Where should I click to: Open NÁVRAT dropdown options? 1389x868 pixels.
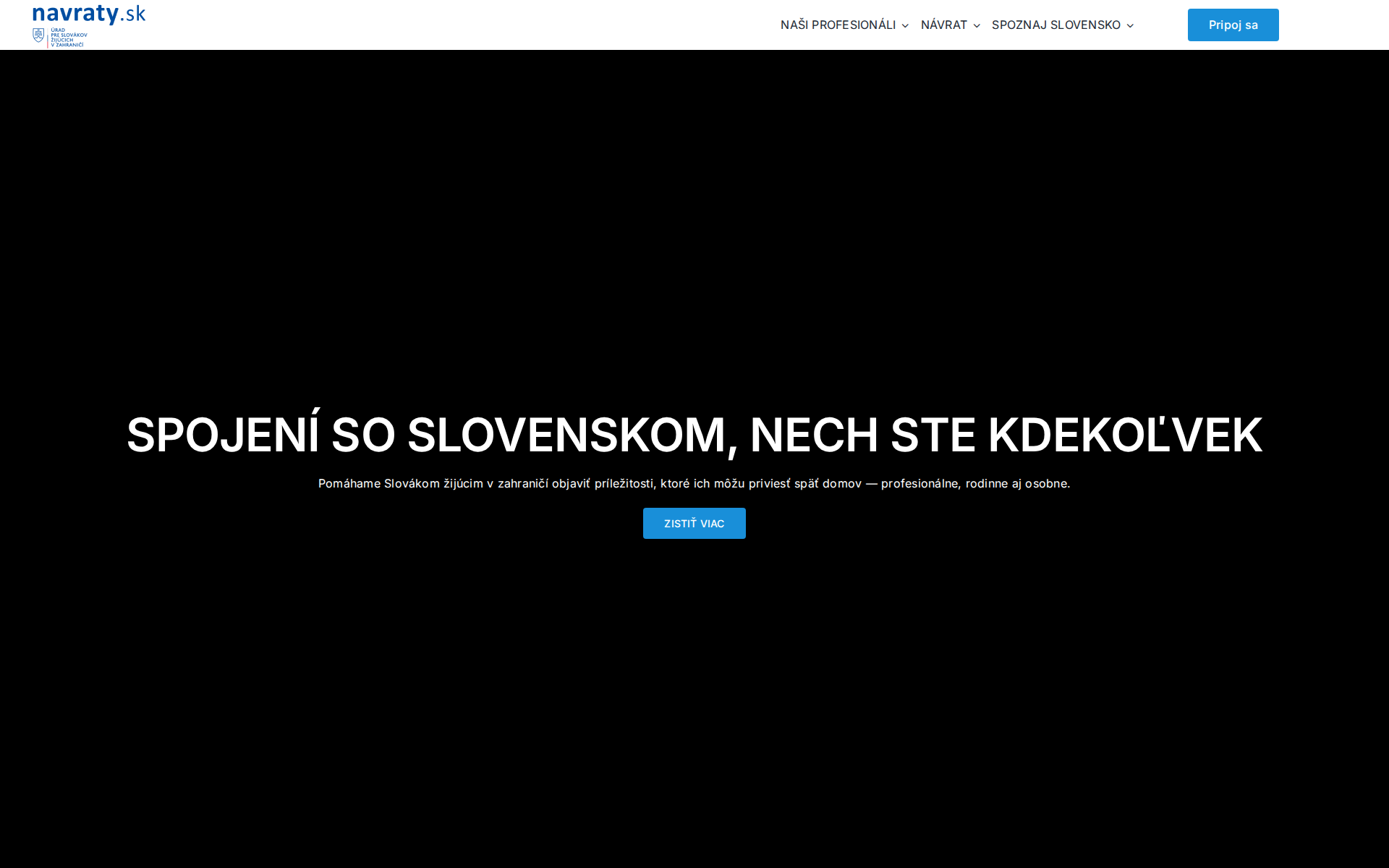pos(944,25)
